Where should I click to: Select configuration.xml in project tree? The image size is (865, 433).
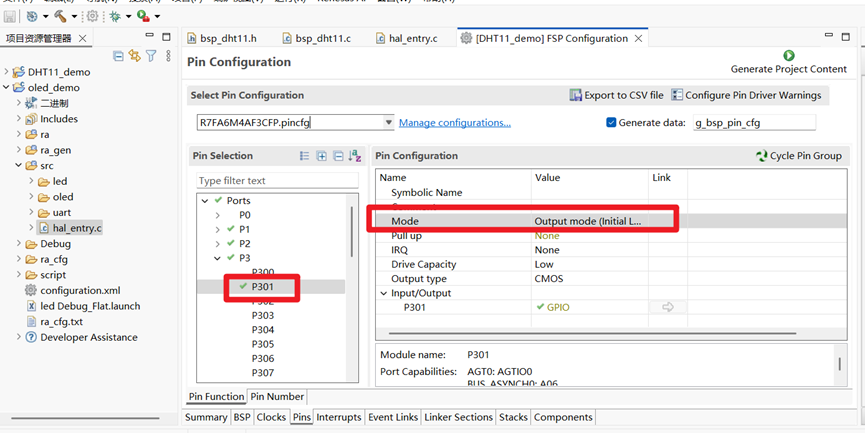tap(80, 290)
